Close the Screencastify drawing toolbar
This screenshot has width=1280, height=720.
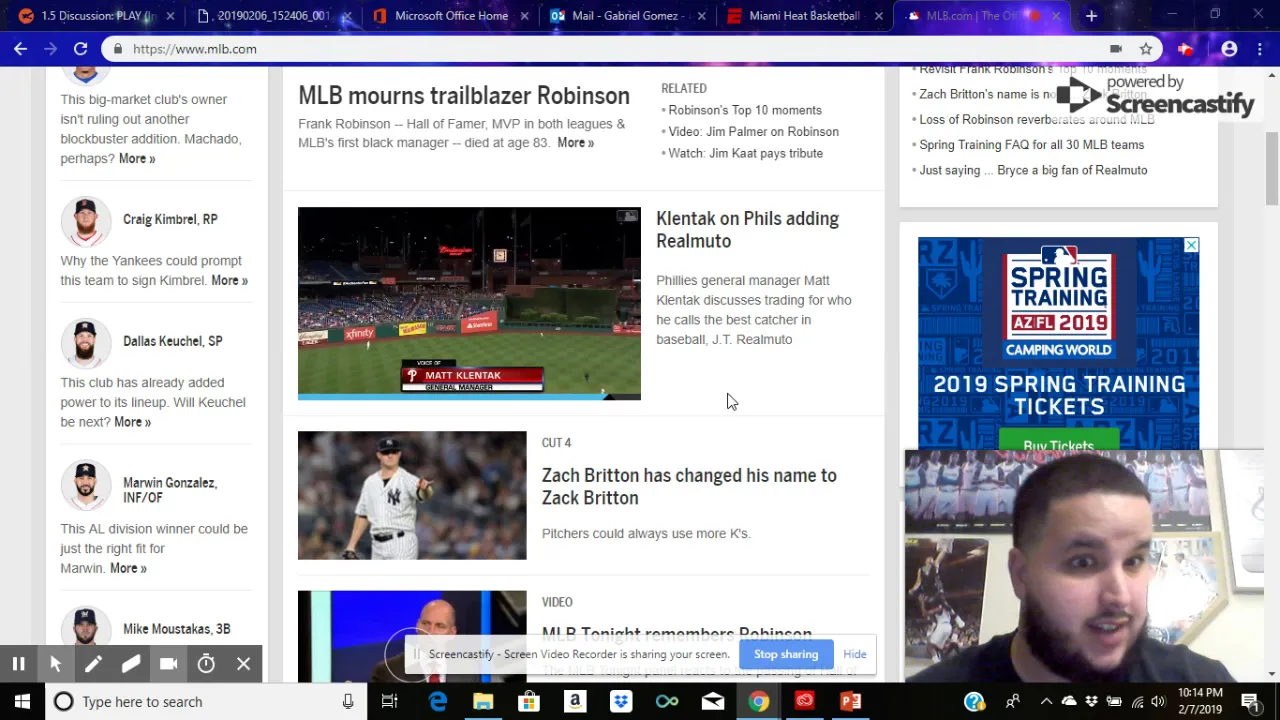tap(243, 664)
